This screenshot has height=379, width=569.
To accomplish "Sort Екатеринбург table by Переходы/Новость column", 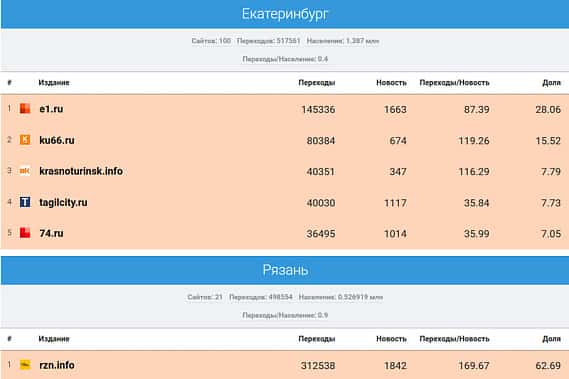I will pyautogui.click(x=454, y=83).
